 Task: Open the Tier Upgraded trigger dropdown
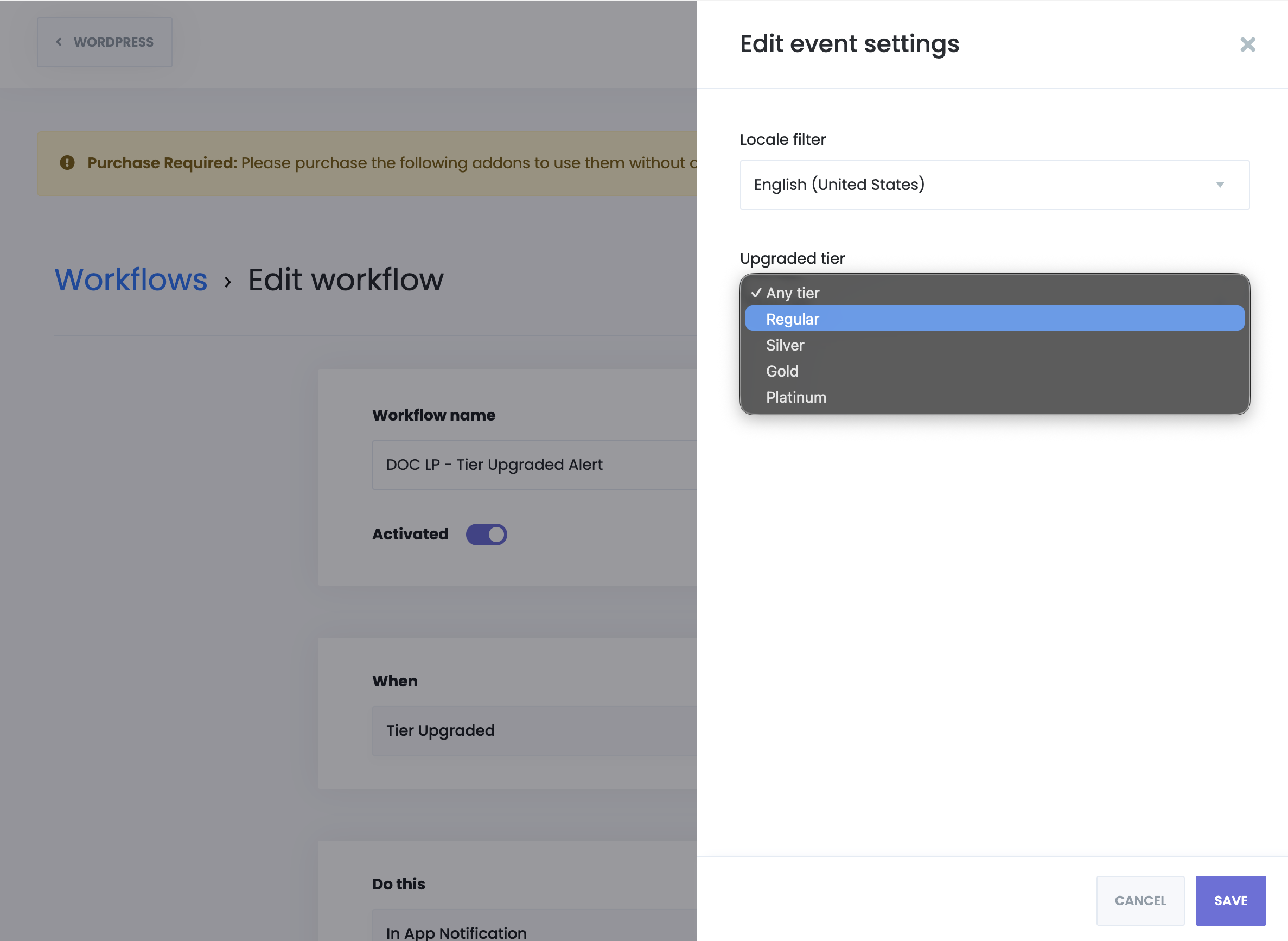click(x=534, y=731)
